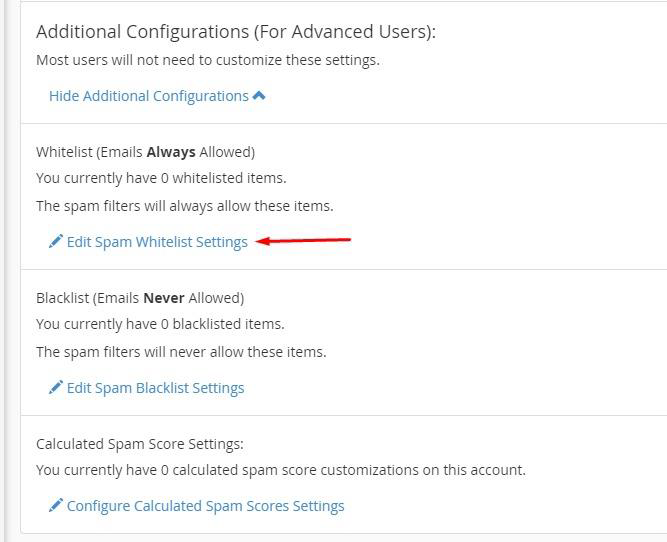The image size is (667, 542).
Task: Hide Additional Configurations via its text link
Action: pos(148,96)
